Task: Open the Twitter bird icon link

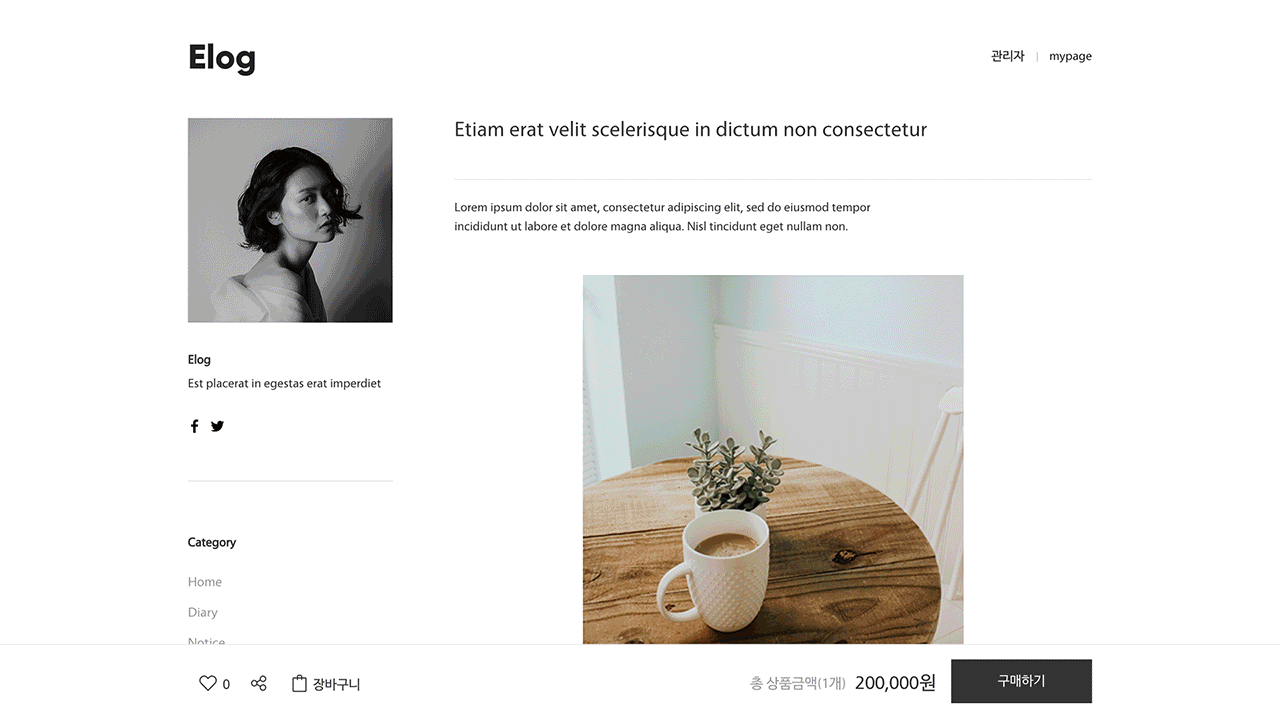Action: pyautogui.click(x=217, y=426)
